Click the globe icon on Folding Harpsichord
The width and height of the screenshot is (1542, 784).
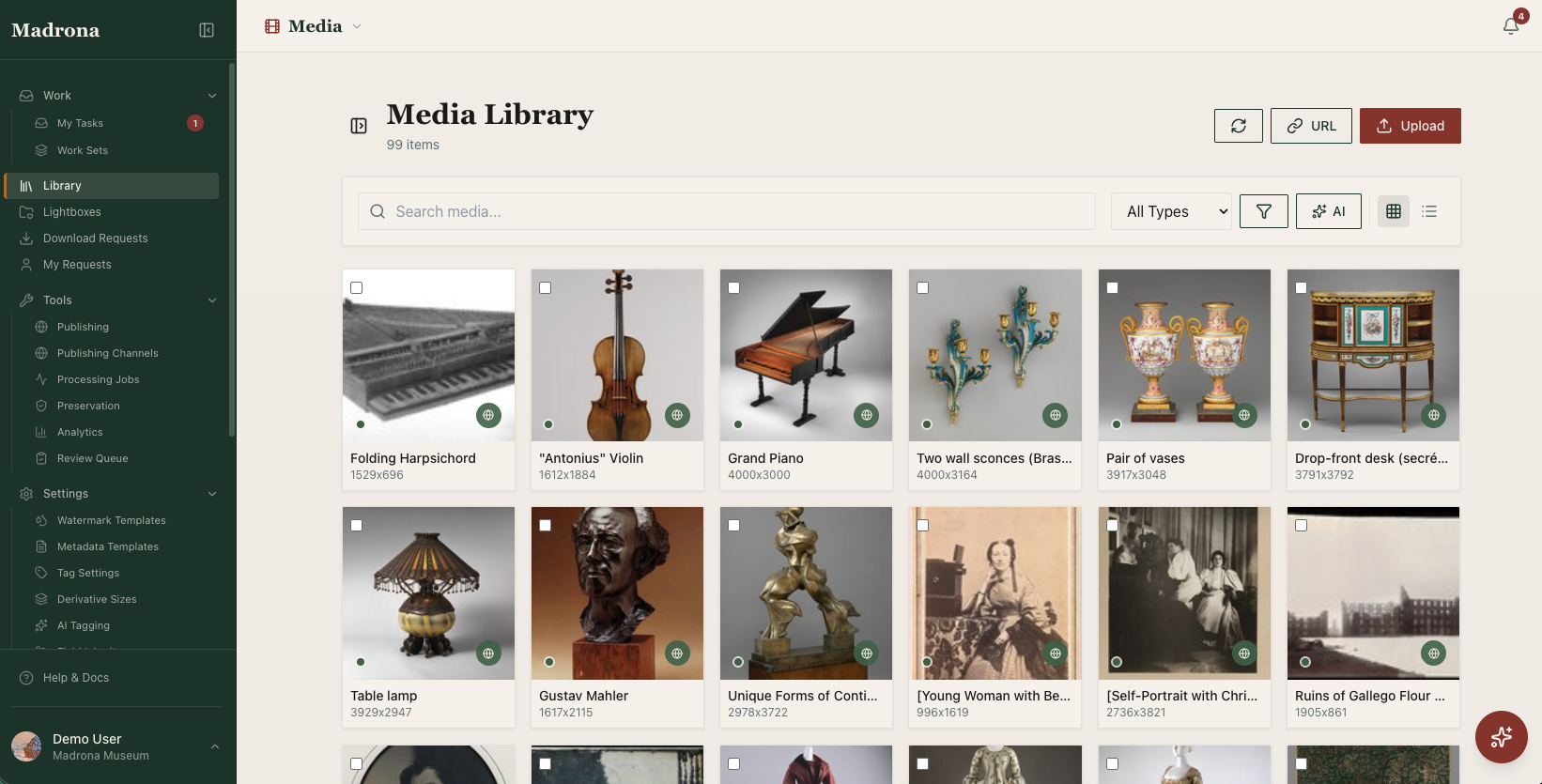(x=488, y=415)
